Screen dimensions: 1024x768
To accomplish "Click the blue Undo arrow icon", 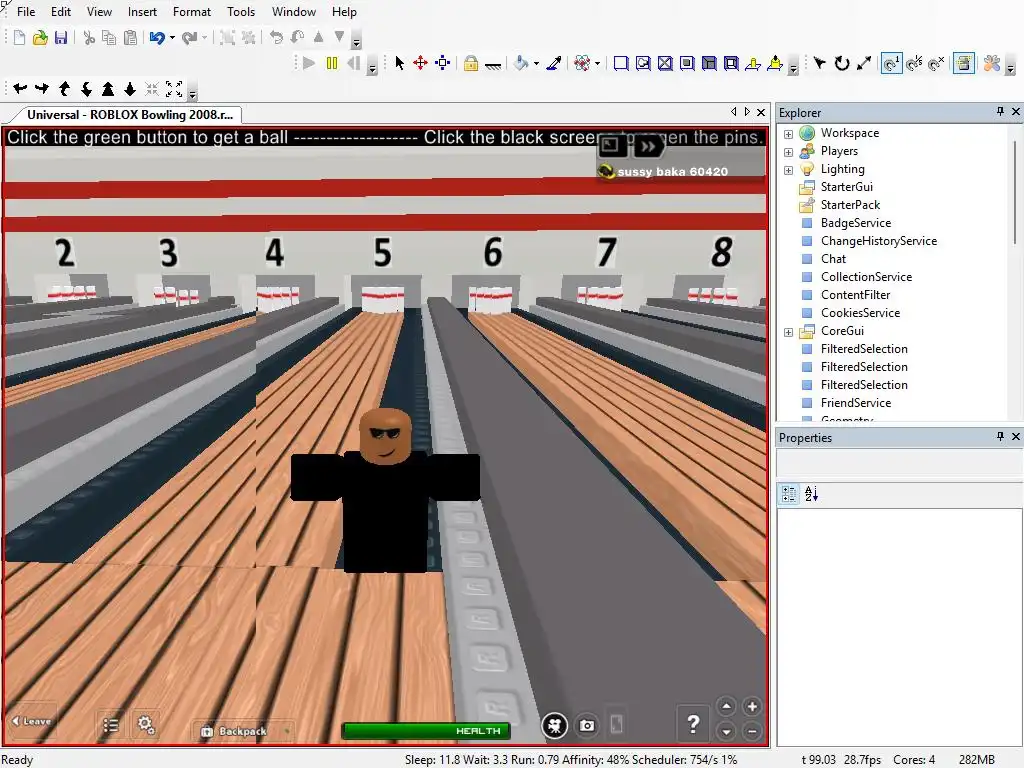I will [x=157, y=38].
